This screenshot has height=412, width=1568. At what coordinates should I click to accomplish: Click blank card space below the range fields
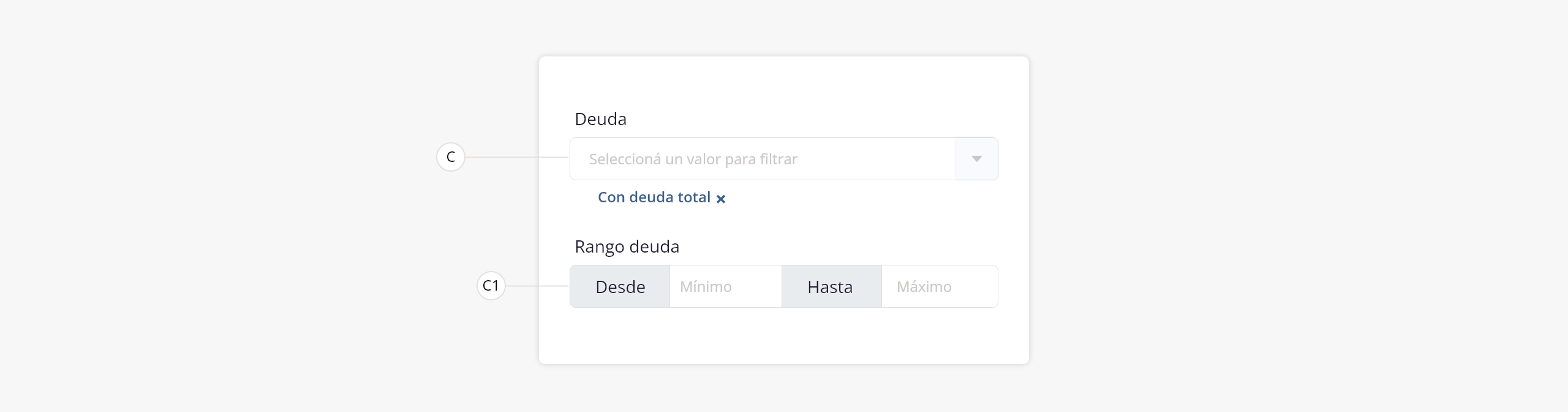(784, 337)
